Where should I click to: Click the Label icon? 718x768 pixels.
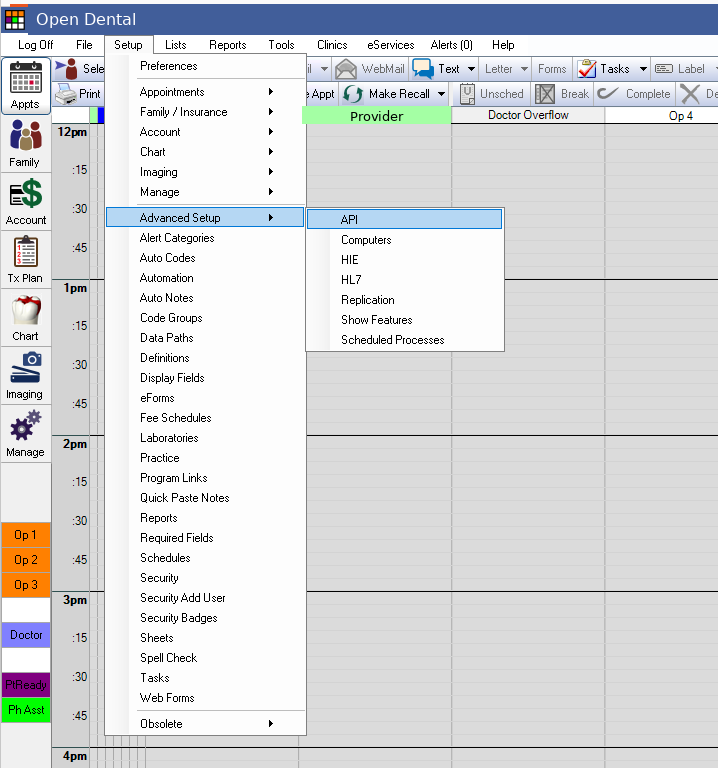[x=664, y=69]
